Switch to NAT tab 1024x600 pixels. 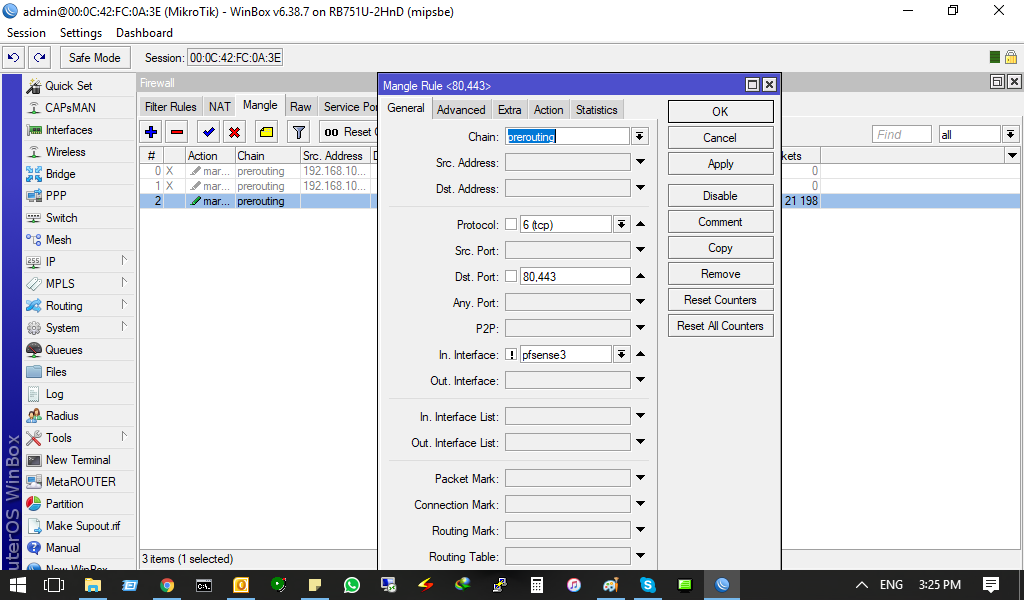(219, 106)
